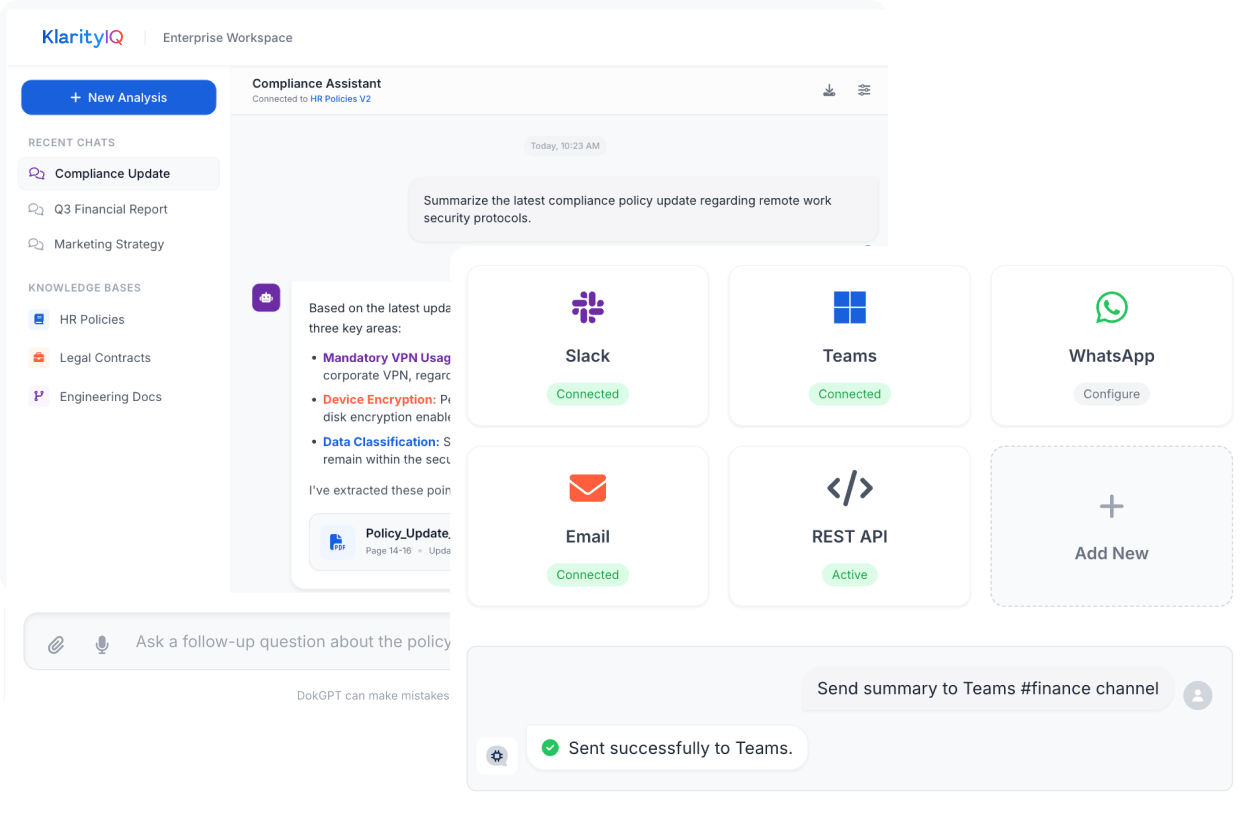1254x813 pixels.
Task: Click the KlarityIQ logo
Action: click(x=83, y=37)
